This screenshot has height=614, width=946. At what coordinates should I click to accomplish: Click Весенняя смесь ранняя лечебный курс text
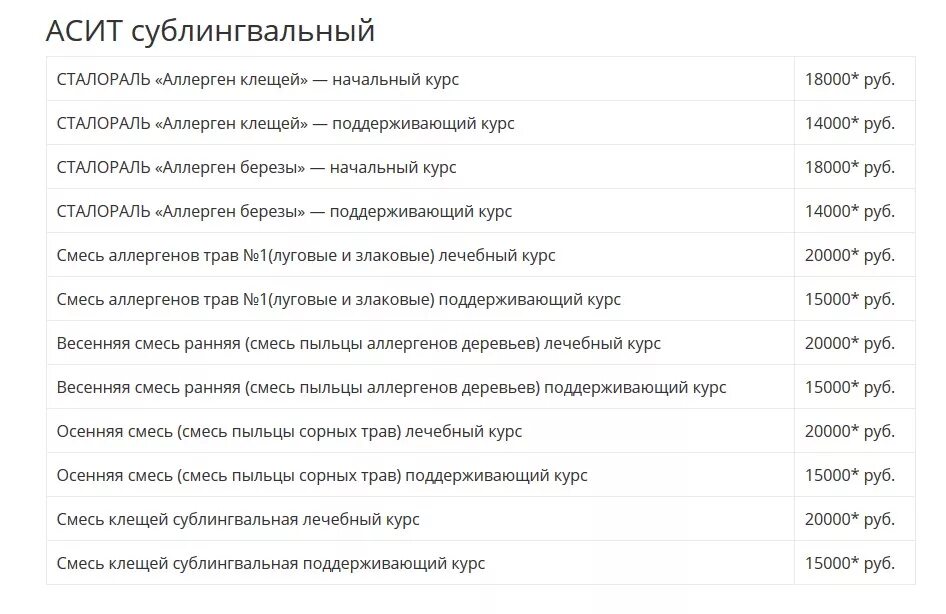pyautogui.click(x=358, y=343)
